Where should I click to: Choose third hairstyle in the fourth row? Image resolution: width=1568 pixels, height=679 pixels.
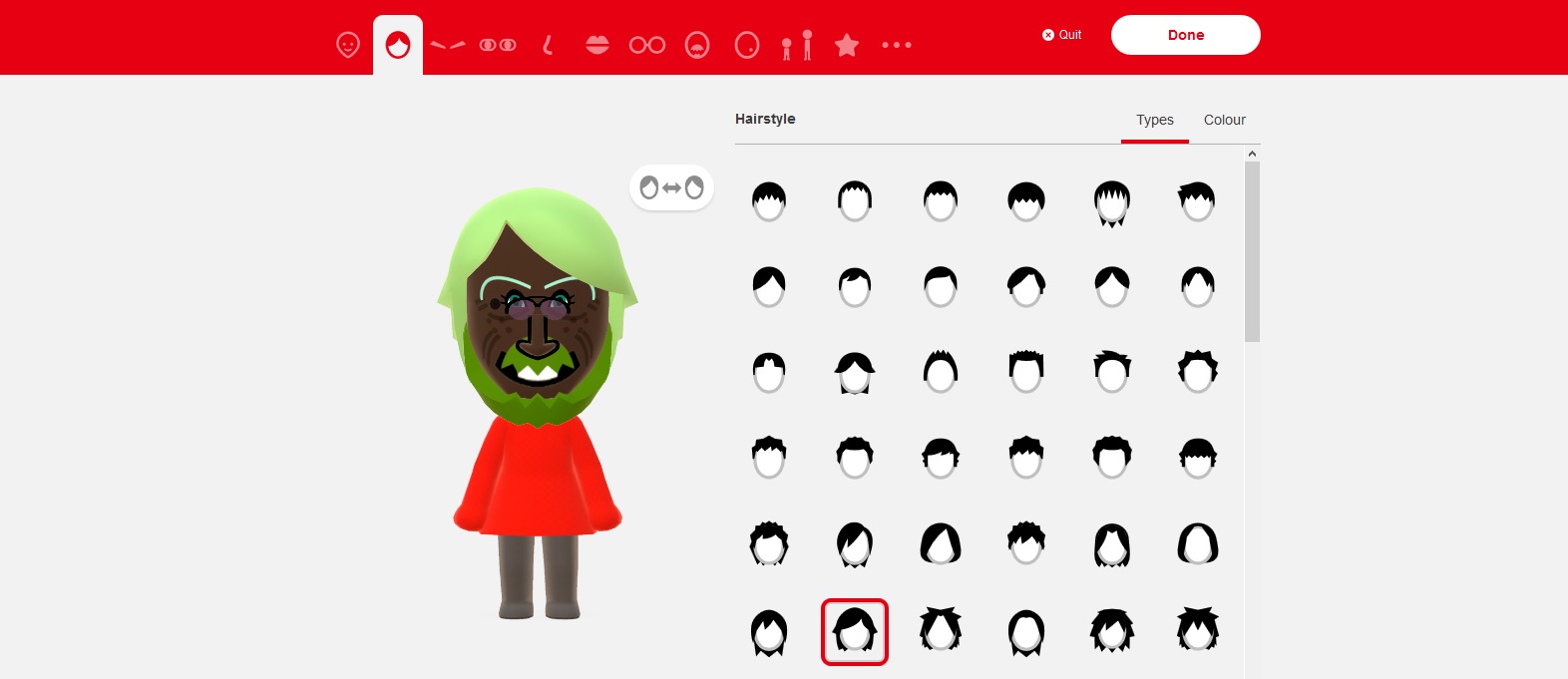(x=941, y=458)
